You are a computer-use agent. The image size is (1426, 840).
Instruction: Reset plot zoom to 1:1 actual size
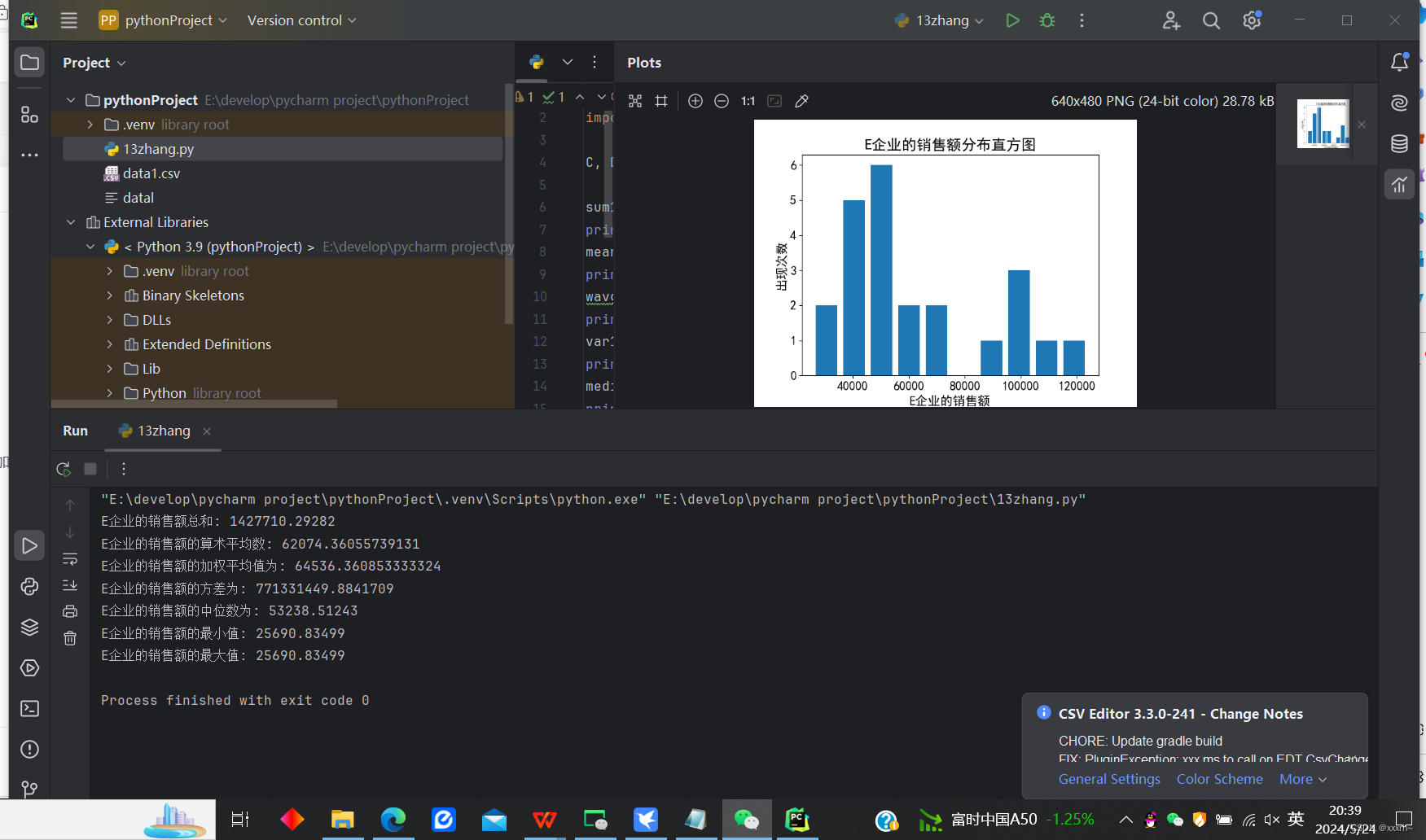click(x=748, y=101)
